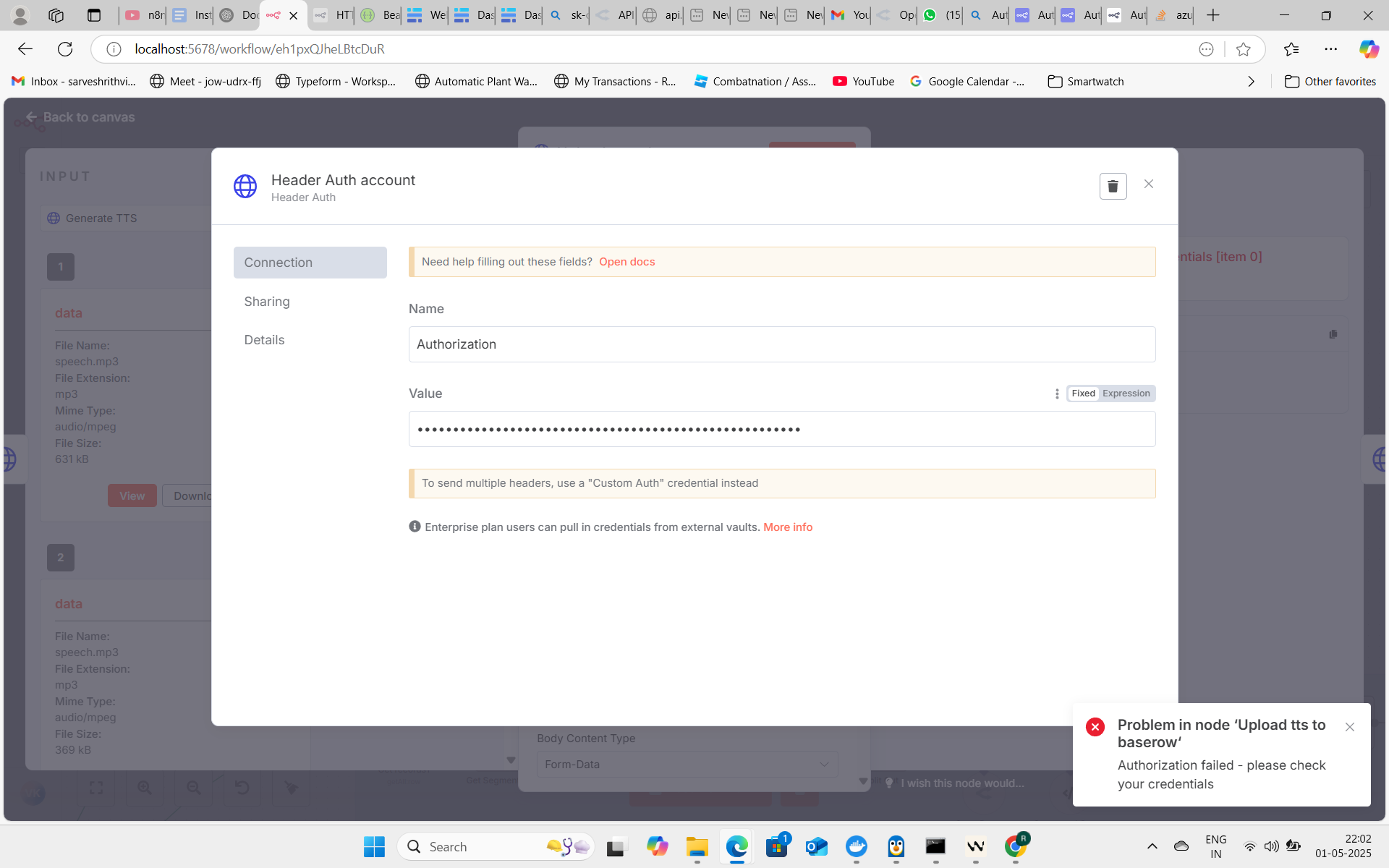1389x868 pixels.
Task: Click the More info link about external vaults
Action: point(787,527)
